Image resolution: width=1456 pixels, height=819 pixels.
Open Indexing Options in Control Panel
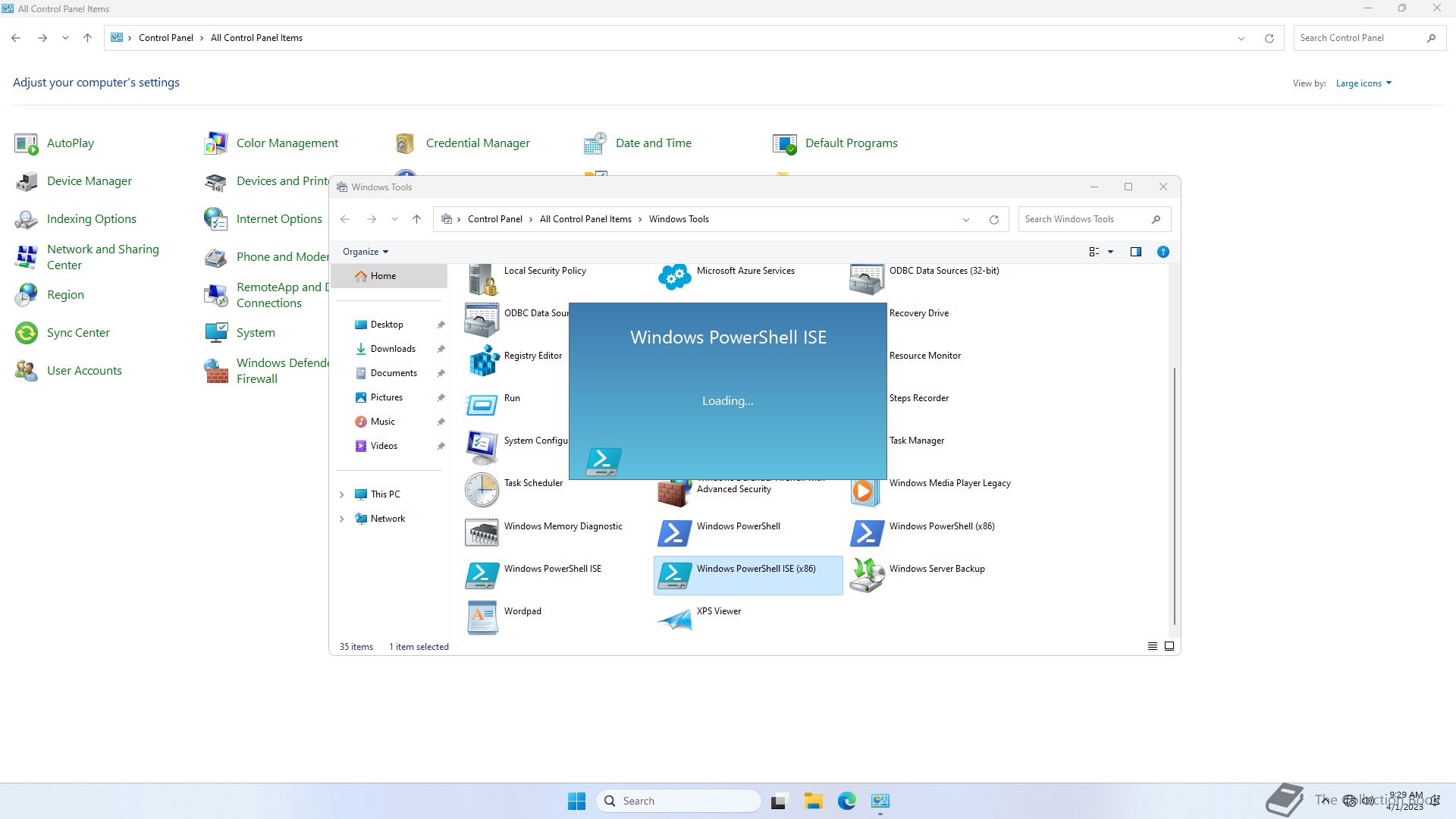(92, 219)
